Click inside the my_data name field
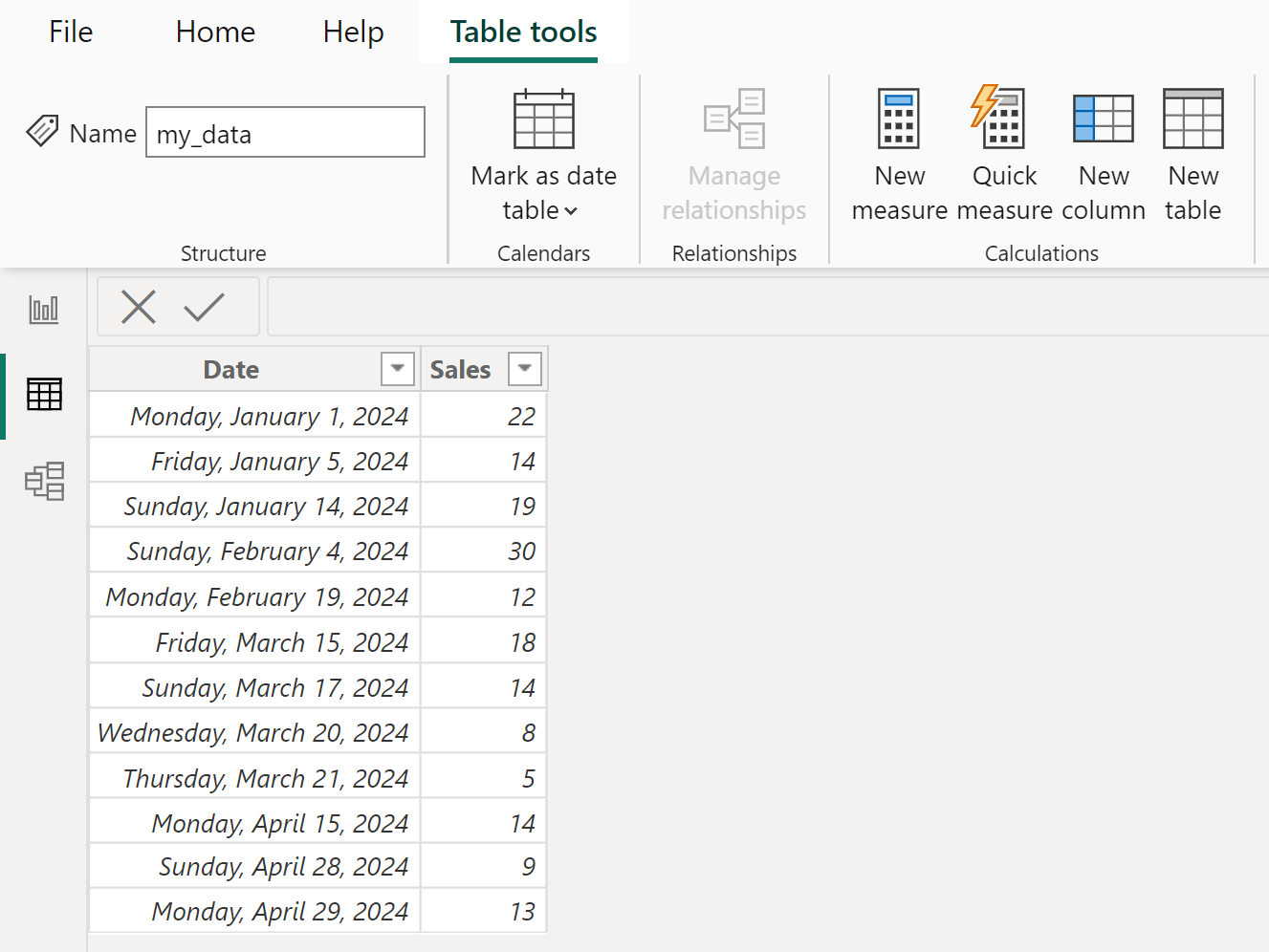1269x952 pixels. tap(285, 132)
